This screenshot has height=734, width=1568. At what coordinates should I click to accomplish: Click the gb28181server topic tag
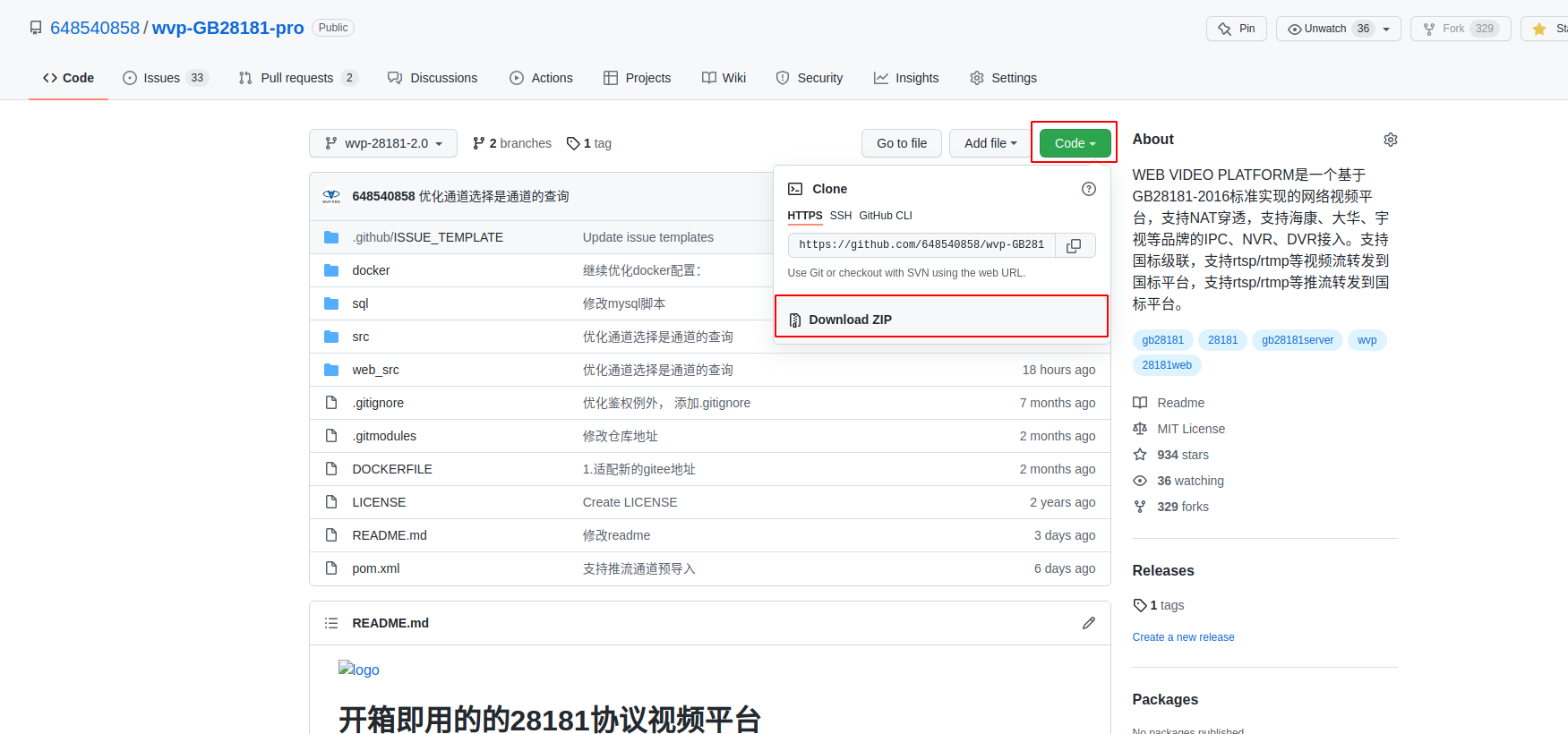point(1297,340)
